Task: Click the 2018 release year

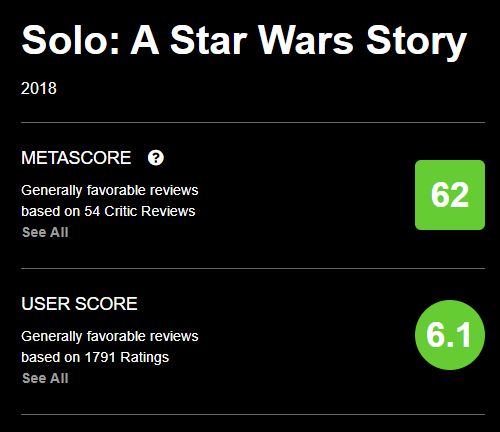Action: (39, 89)
